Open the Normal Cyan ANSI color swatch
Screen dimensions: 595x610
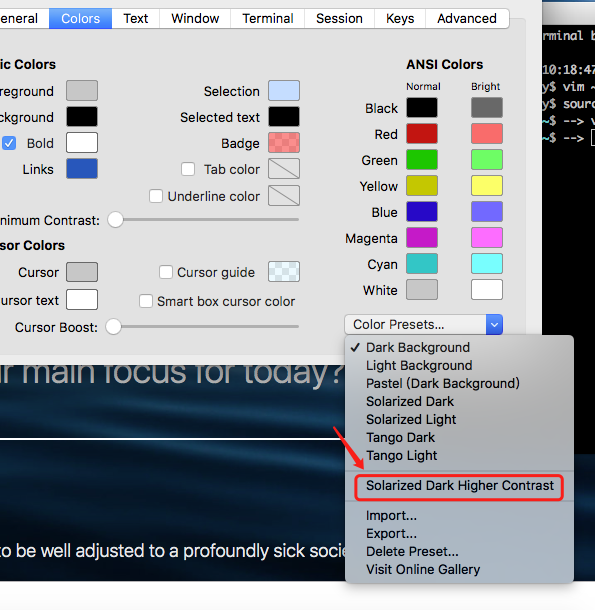[422, 263]
